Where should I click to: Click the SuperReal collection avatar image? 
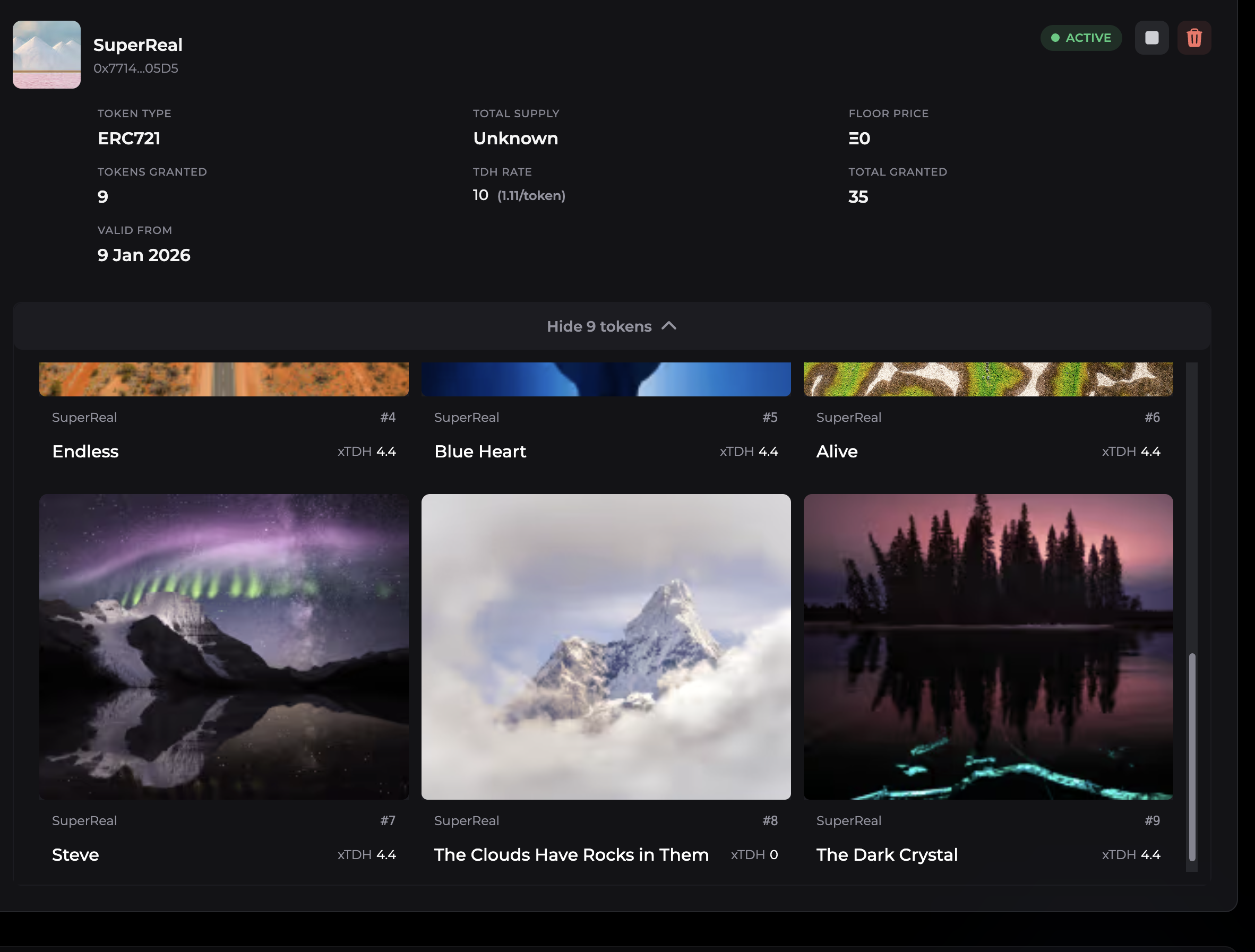pyautogui.click(x=47, y=55)
